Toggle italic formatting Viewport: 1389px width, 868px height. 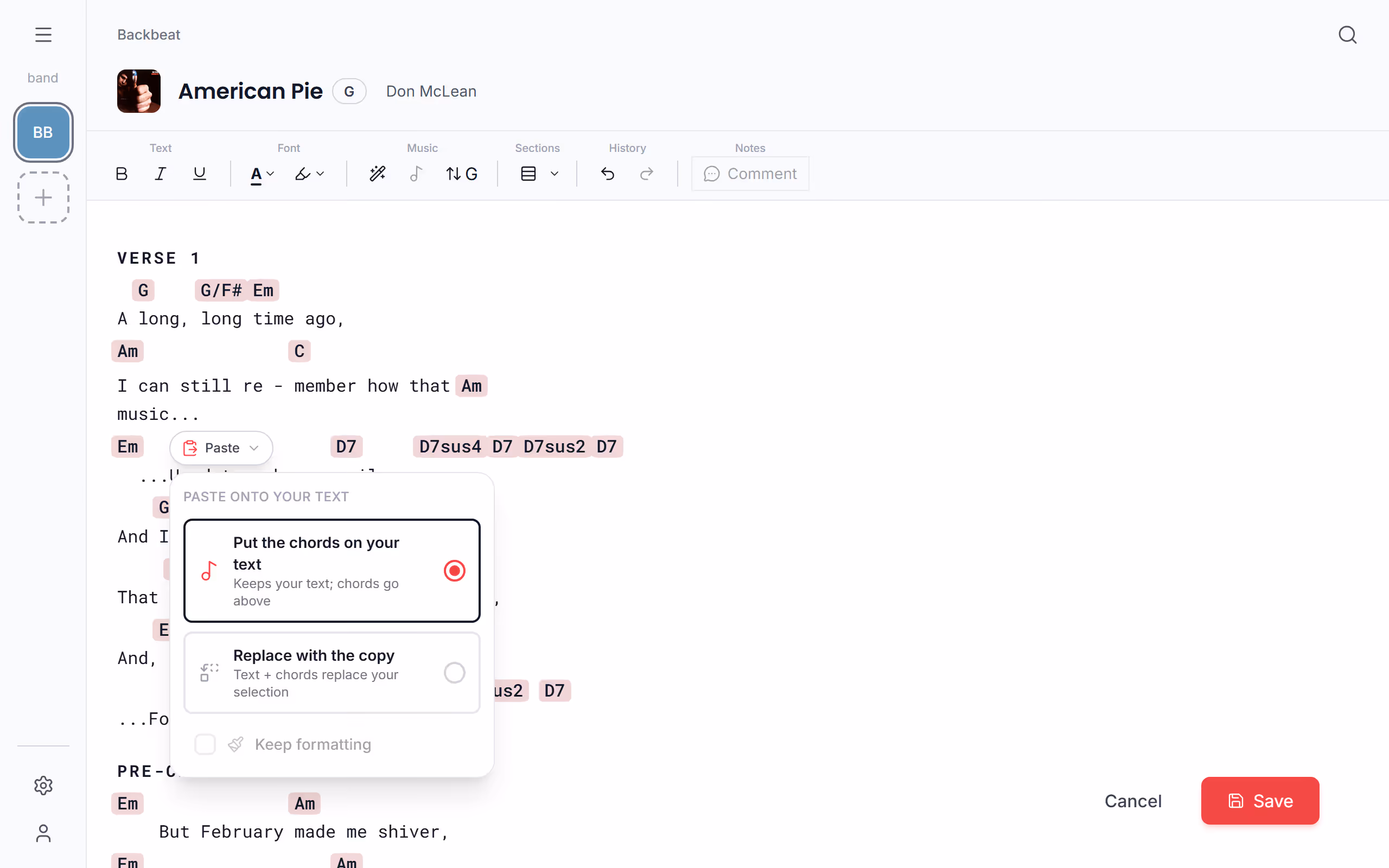point(160,174)
